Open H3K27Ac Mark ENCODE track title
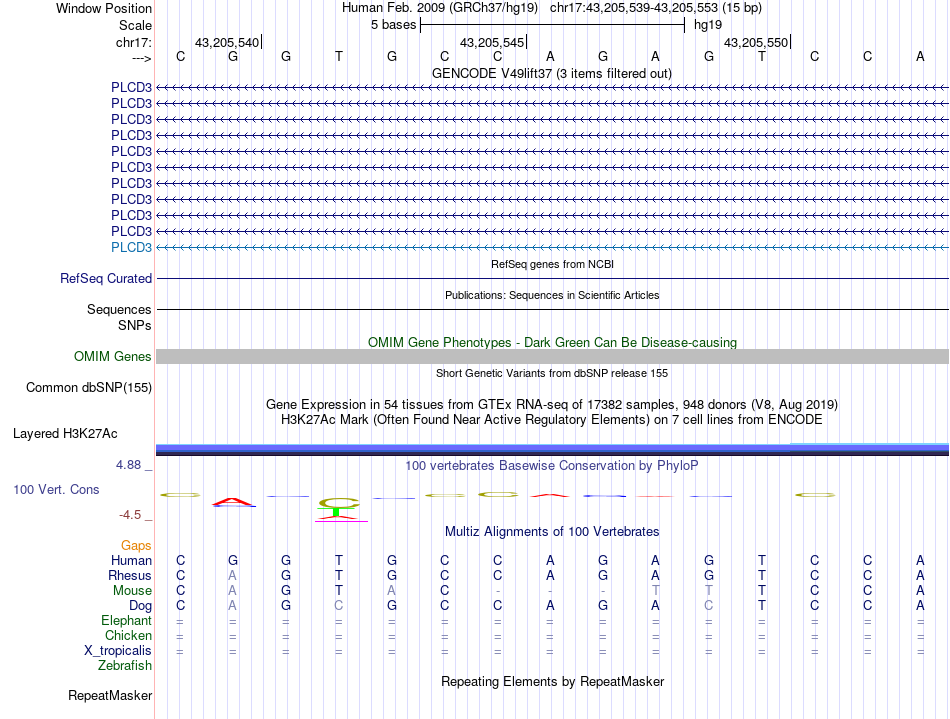This screenshot has height=719, width=950. point(552,420)
